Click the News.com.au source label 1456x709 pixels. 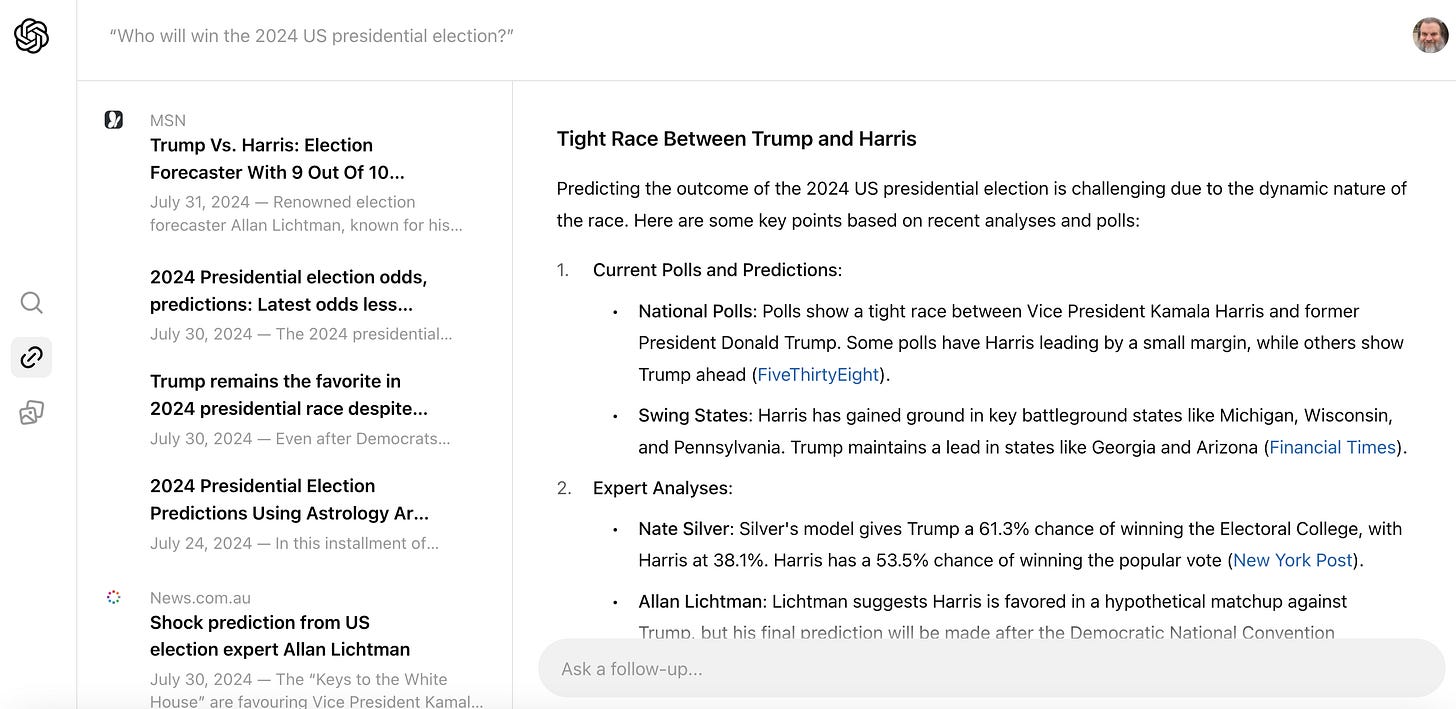(200, 598)
